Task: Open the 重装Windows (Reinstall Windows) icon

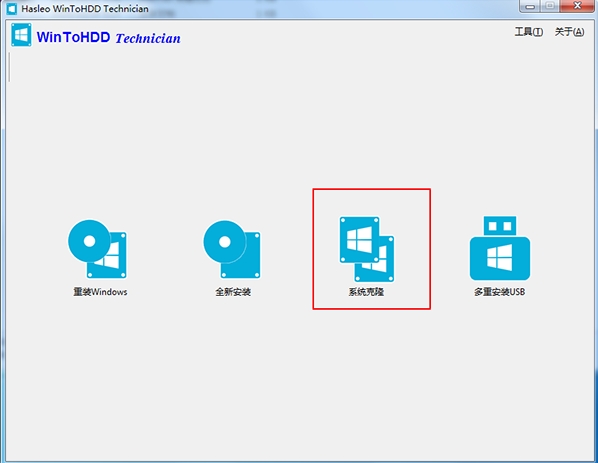Action: [x=98, y=249]
